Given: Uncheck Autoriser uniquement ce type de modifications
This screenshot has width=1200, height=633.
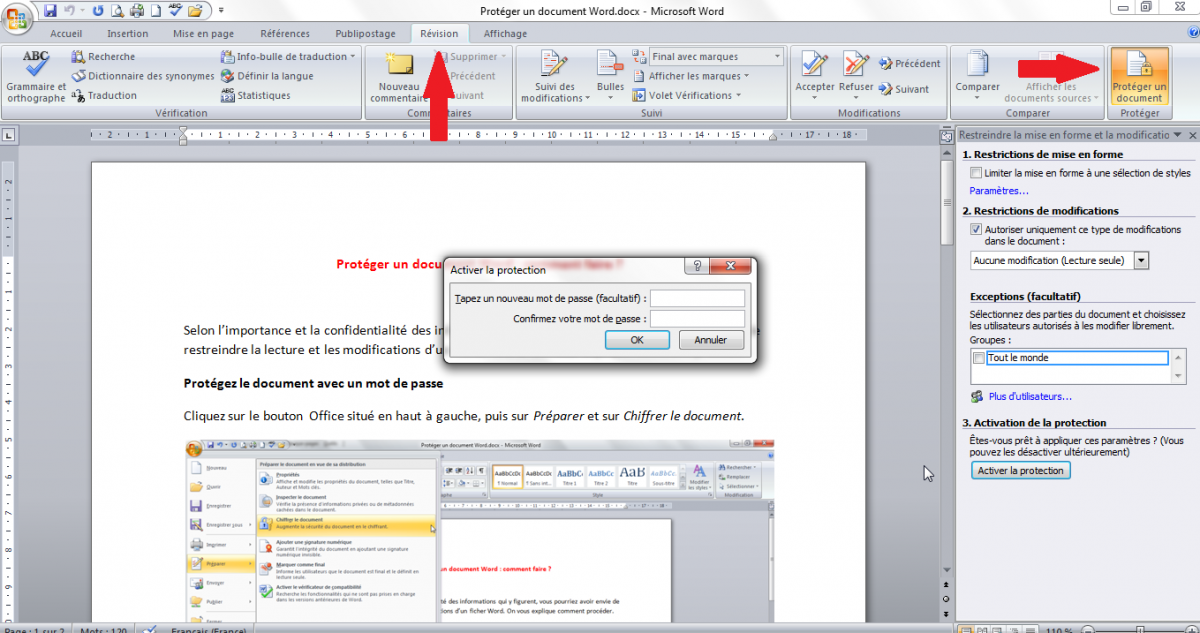Looking at the screenshot, I should point(976,229).
